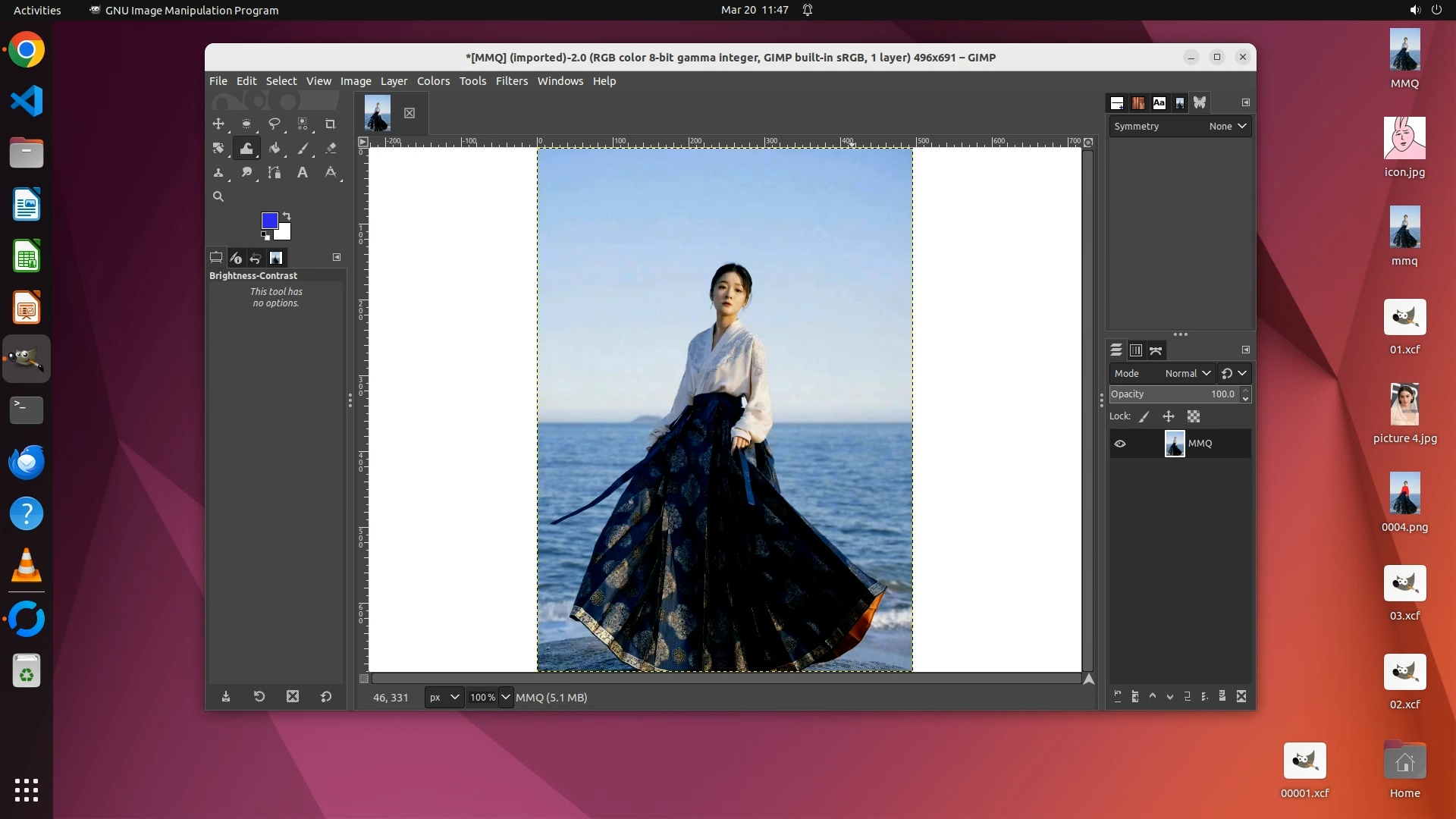Open the Filters menu
Screen dimensions: 1456x819
[x=511, y=81]
